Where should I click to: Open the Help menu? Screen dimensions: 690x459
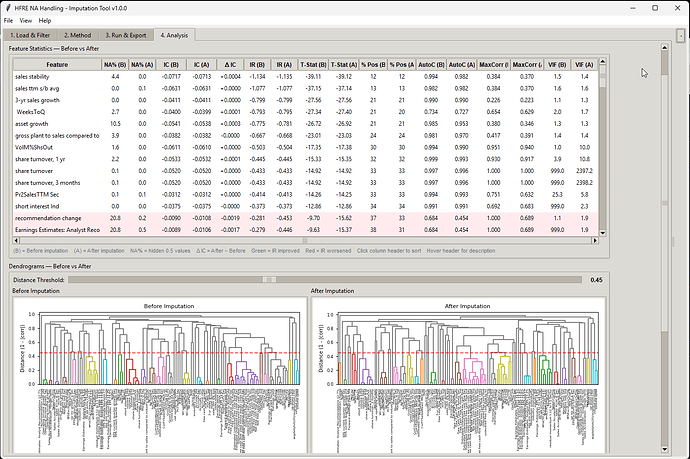(45, 20)
